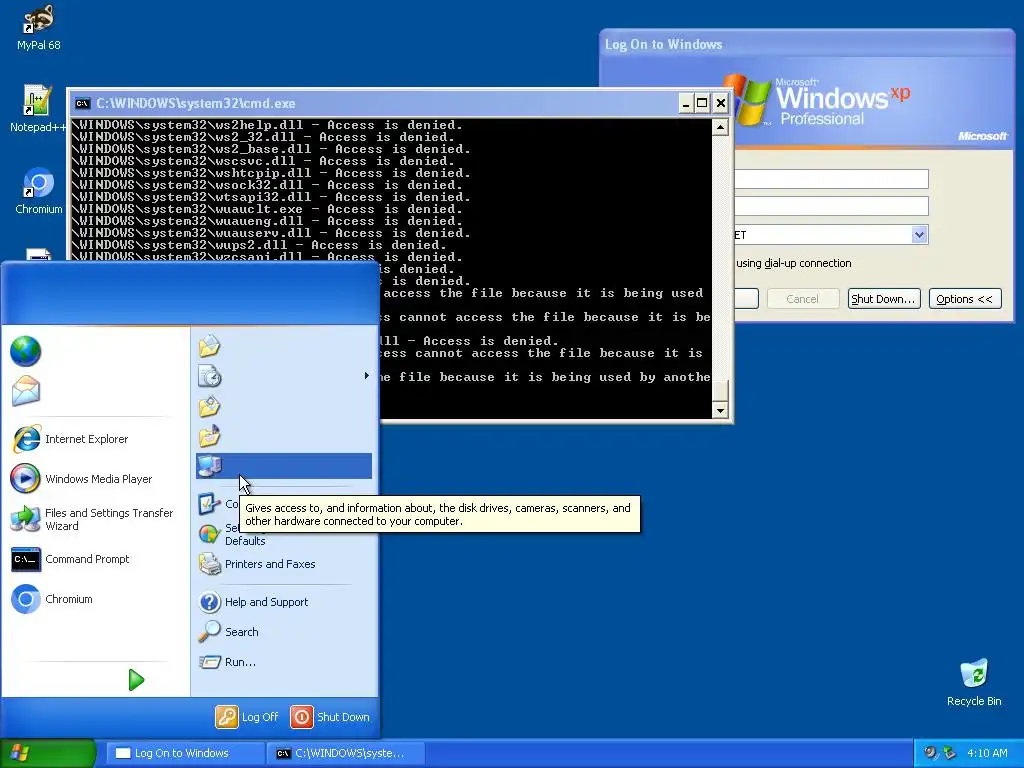This screenshot has width=1024, height=768.
Task: Click the password field in logon dialog
Action: (831, 206)
